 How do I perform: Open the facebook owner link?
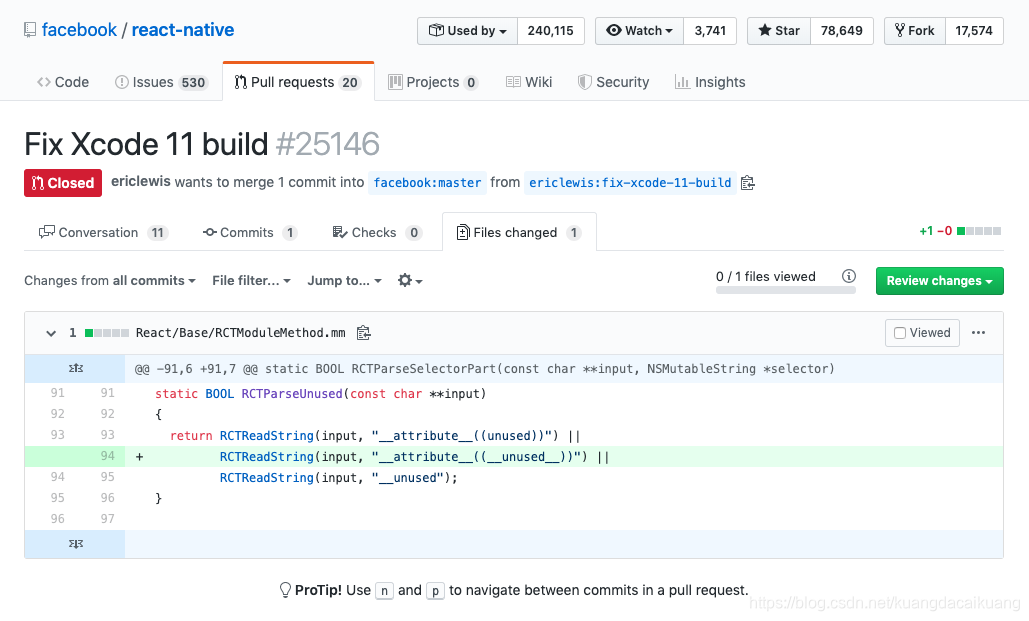pyautogui.click(x=79, y=30)
